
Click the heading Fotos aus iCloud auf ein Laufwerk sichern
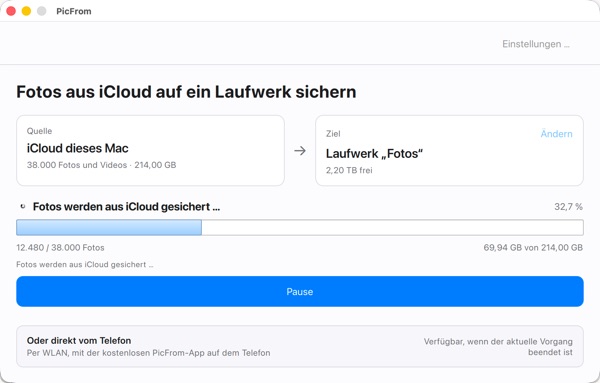point(186,92)
